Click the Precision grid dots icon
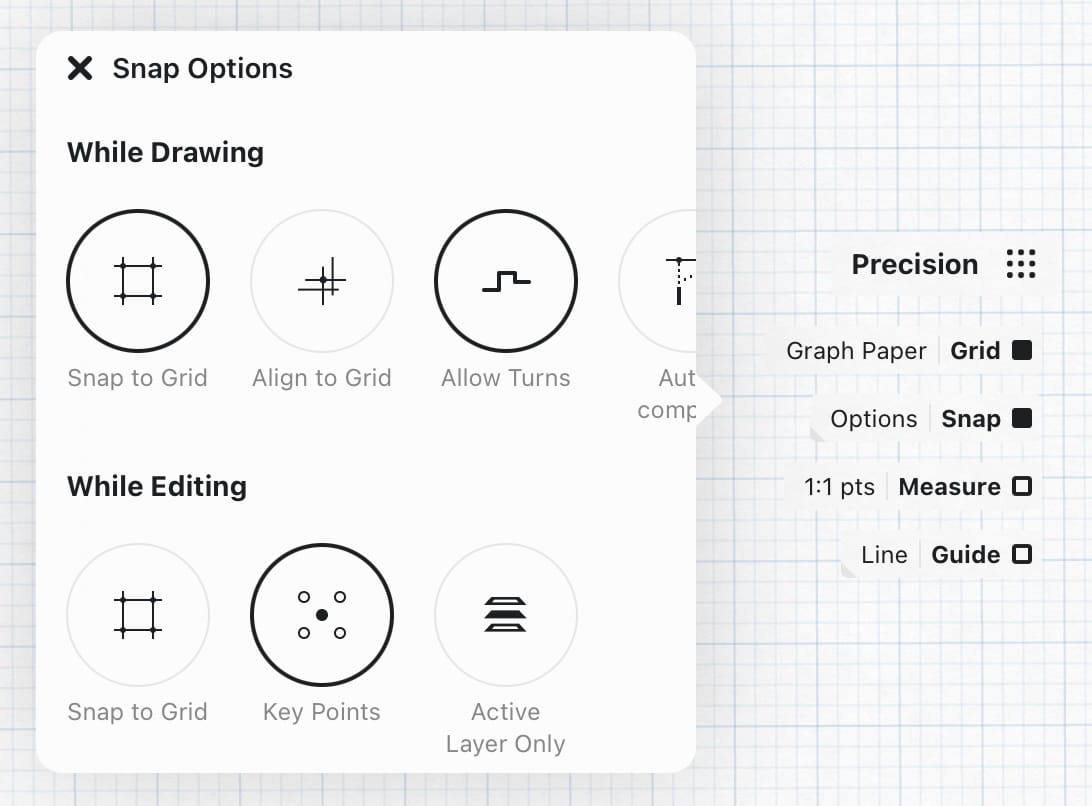This screenshot has height=806, width=1092. tap(1021, 264)
